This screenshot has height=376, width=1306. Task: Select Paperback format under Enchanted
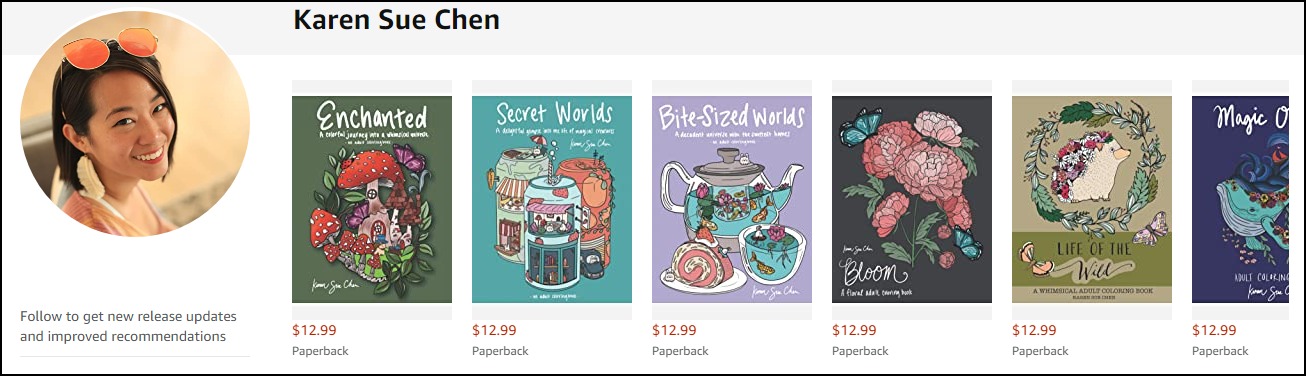(320, 351)
